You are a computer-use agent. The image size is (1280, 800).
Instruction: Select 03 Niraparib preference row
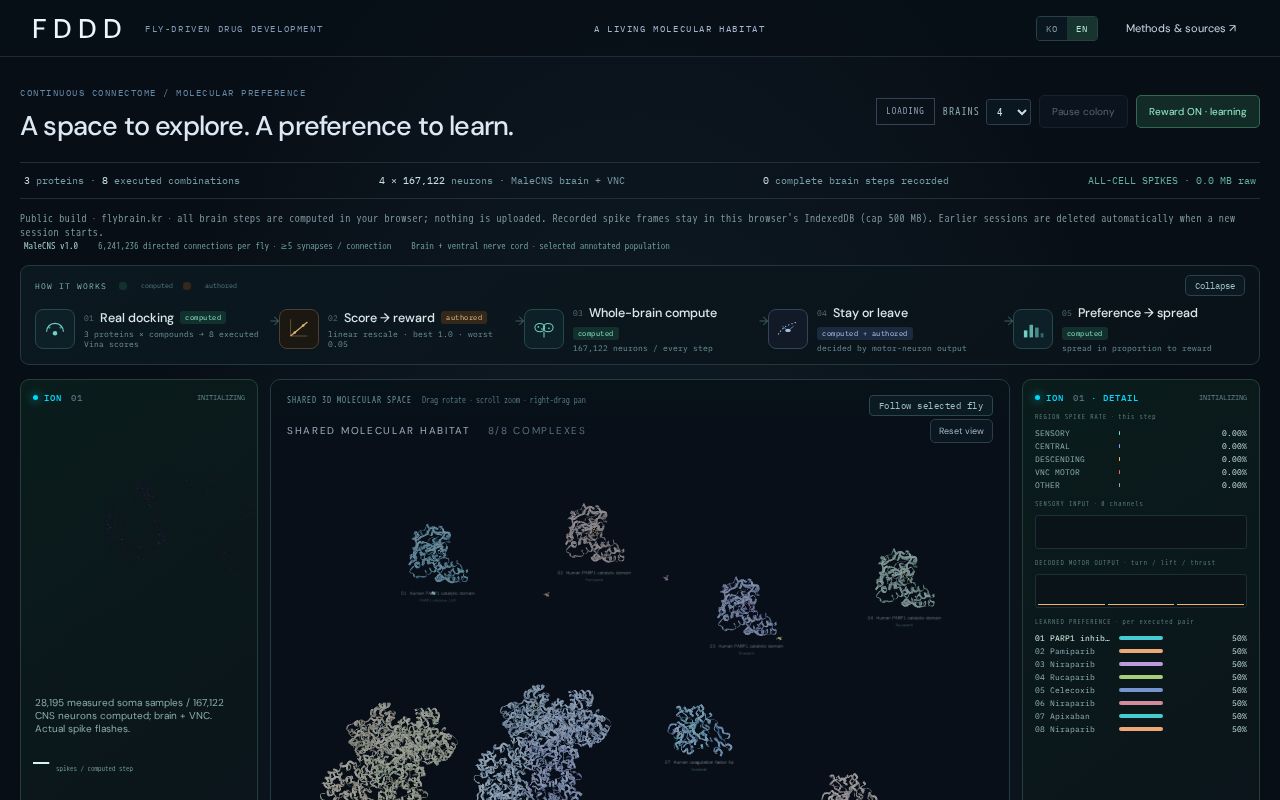(x=1141, y=664)
